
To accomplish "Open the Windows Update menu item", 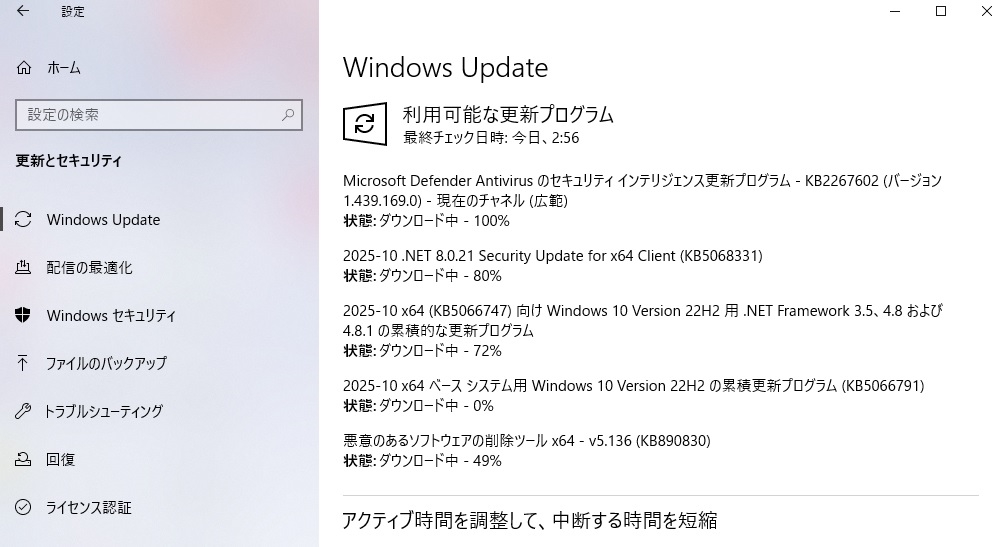I will tap(103, 220).
